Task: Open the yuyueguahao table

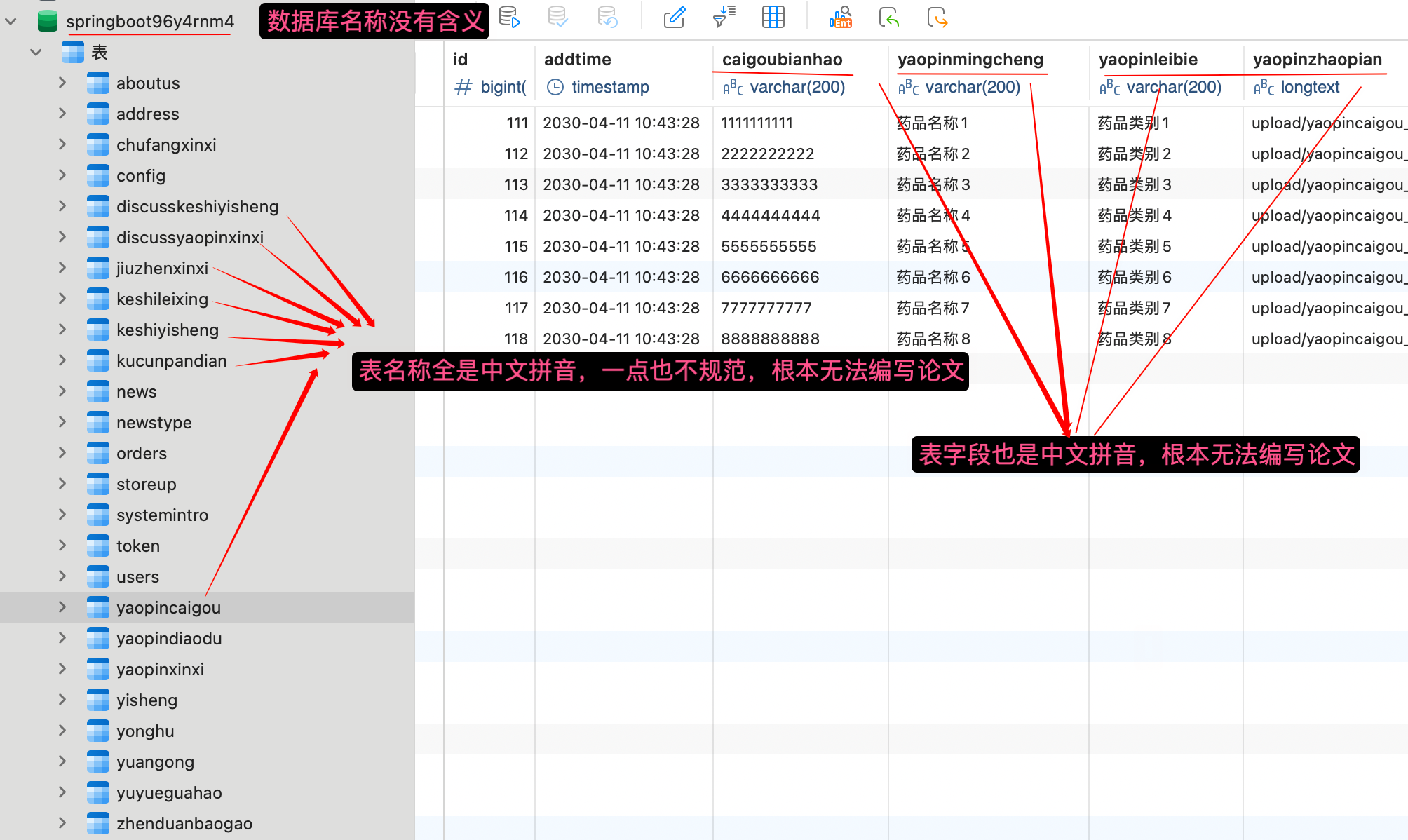Action: tap(168, 793)
